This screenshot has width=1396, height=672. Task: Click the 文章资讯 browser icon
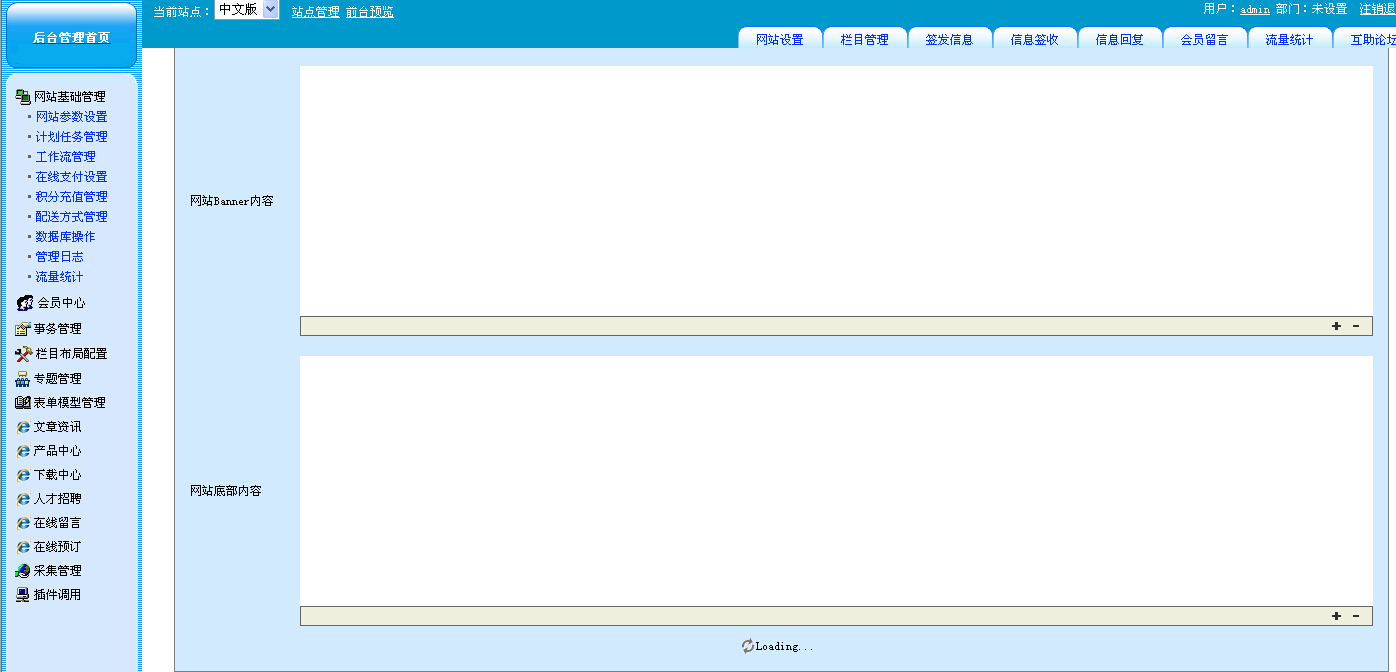click(23, 427)
